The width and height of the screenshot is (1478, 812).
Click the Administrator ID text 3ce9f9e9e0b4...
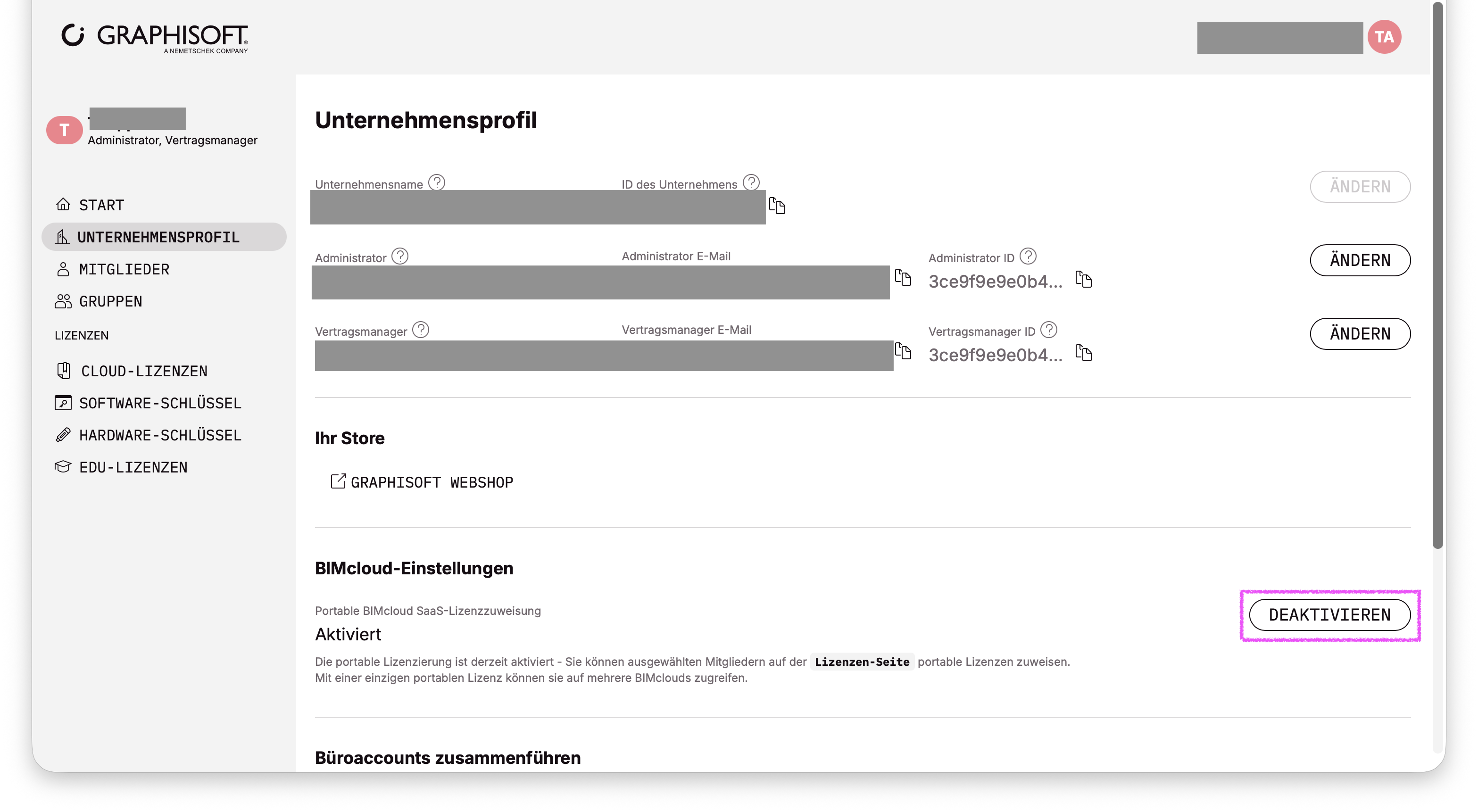[x=996, y=281]
